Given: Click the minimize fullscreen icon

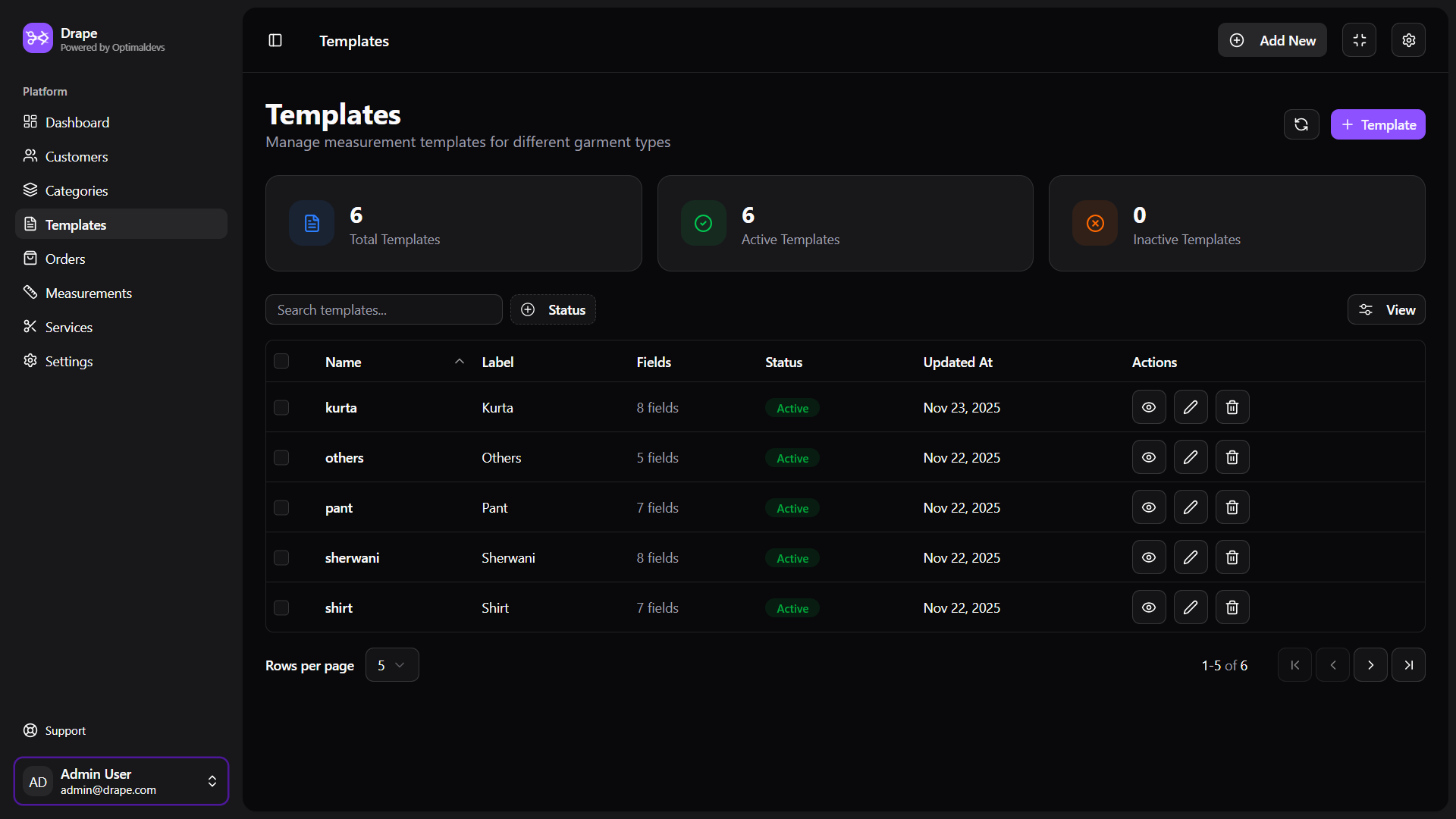Looking at the screenshot, I should click(x=1359, y=40).
